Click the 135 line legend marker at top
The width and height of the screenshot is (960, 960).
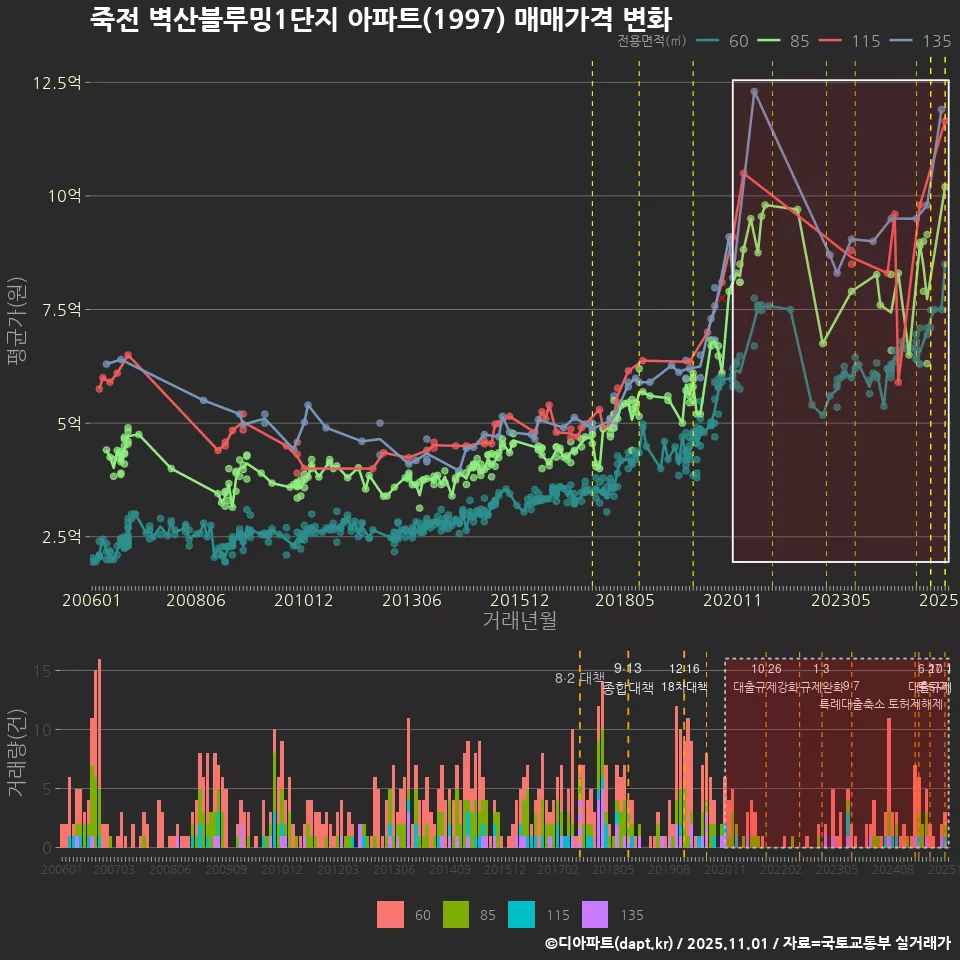902,41
